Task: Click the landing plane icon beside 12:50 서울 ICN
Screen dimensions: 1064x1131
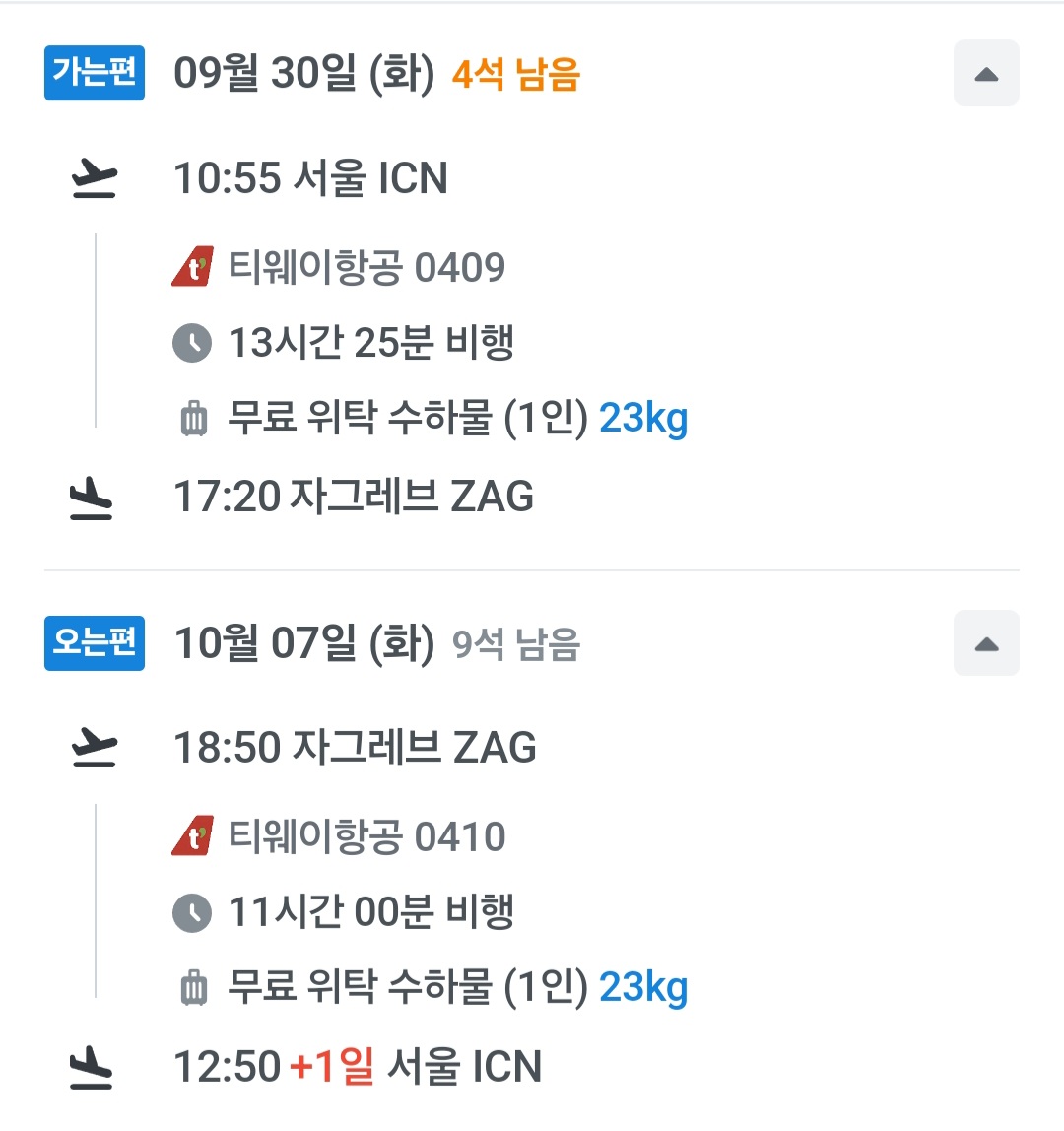Action: [x=92, y=1068]
